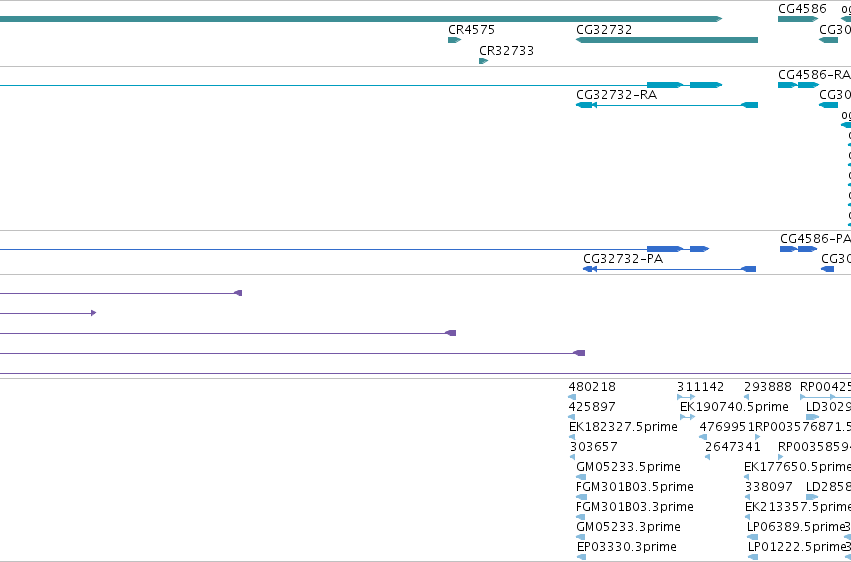Click EST label 303657
The width and height of the screenshot is (851, 562).
tap(593, 447)
